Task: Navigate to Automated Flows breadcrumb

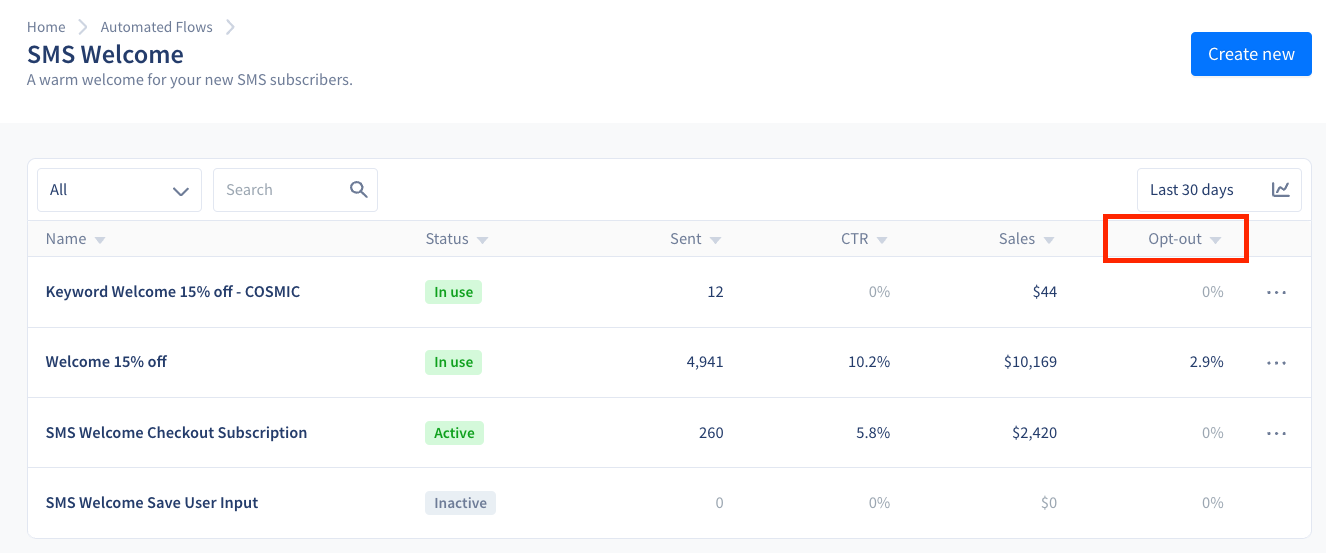Action: (x=157, y=27)
